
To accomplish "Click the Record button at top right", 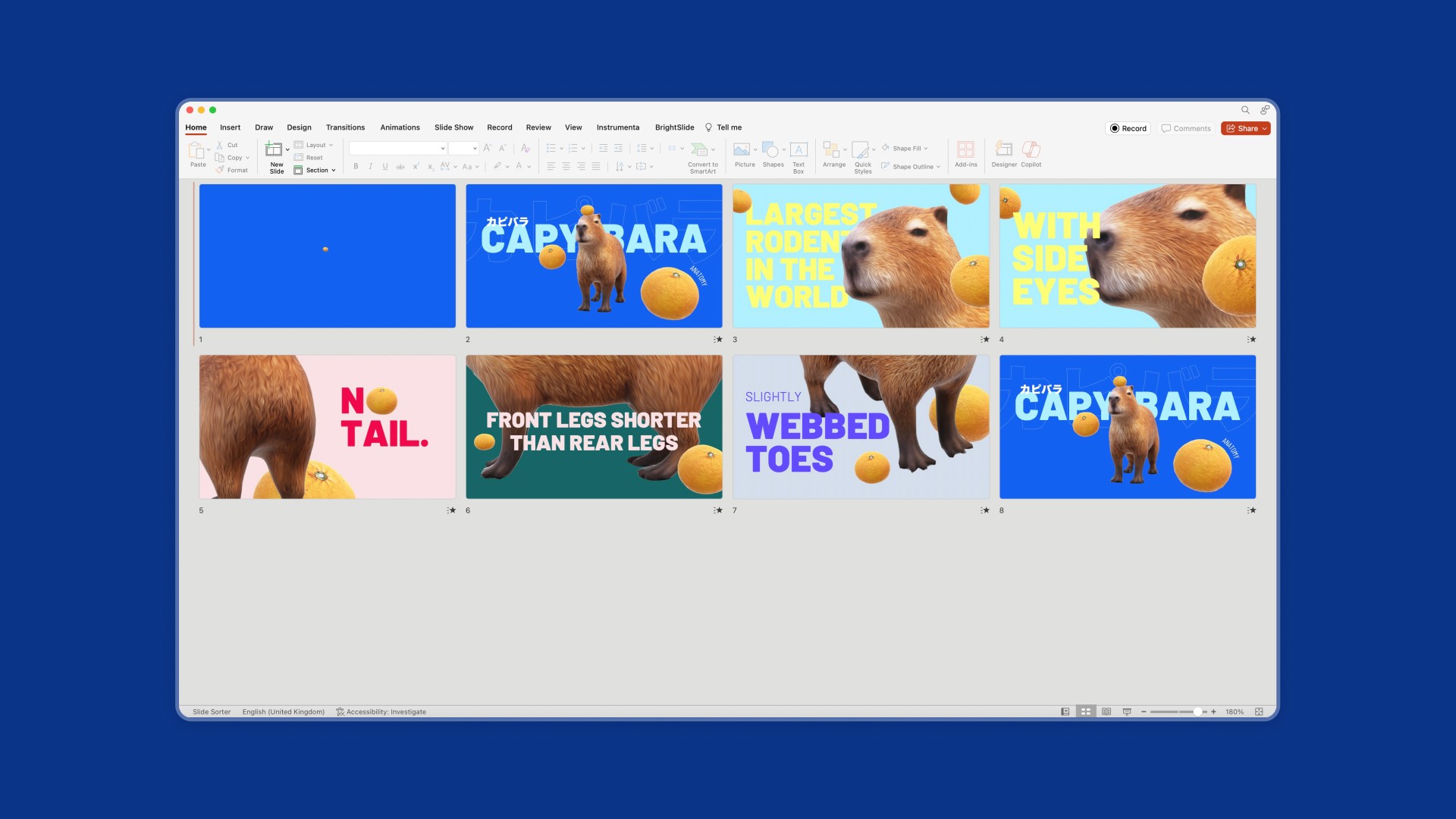I will tap(1128, 129).
